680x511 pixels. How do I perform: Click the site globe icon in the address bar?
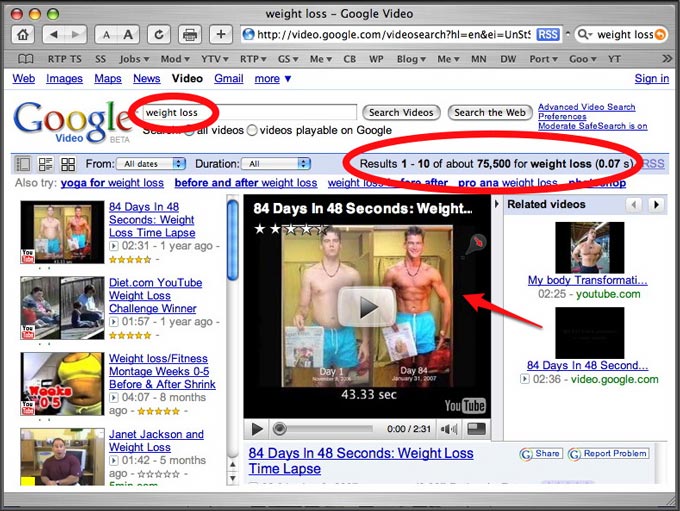pyautogui.click(x=248, y=34)
